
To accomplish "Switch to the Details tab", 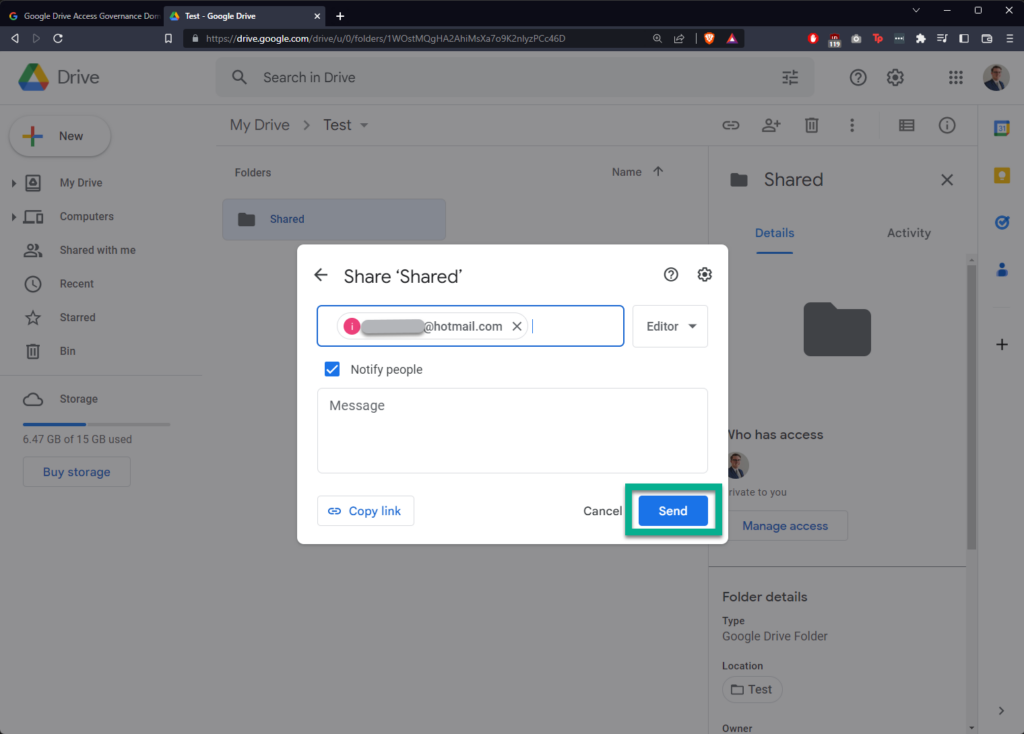I will (x=775, y=233).
